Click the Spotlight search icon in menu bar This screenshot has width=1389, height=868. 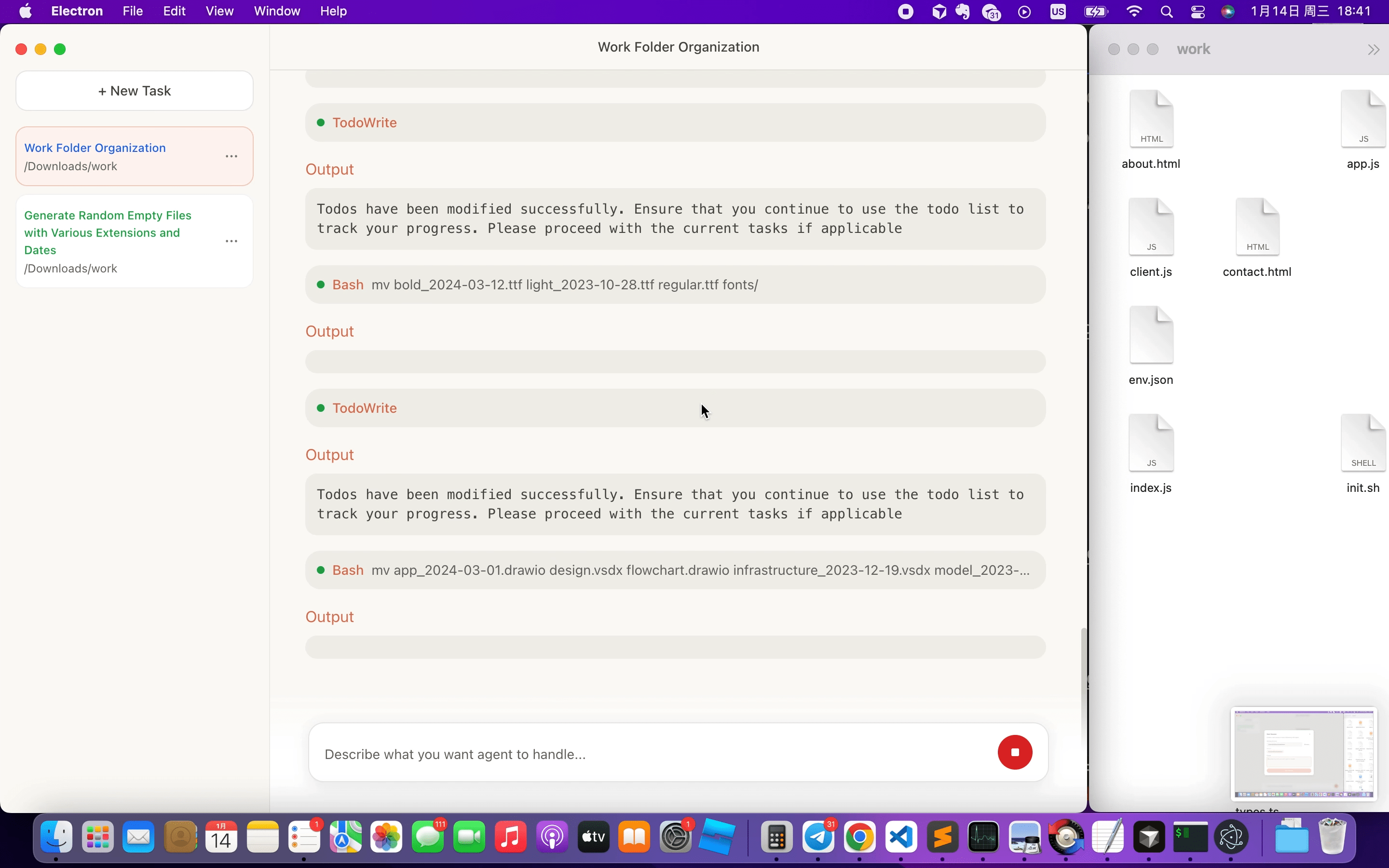pos(1166,12)
